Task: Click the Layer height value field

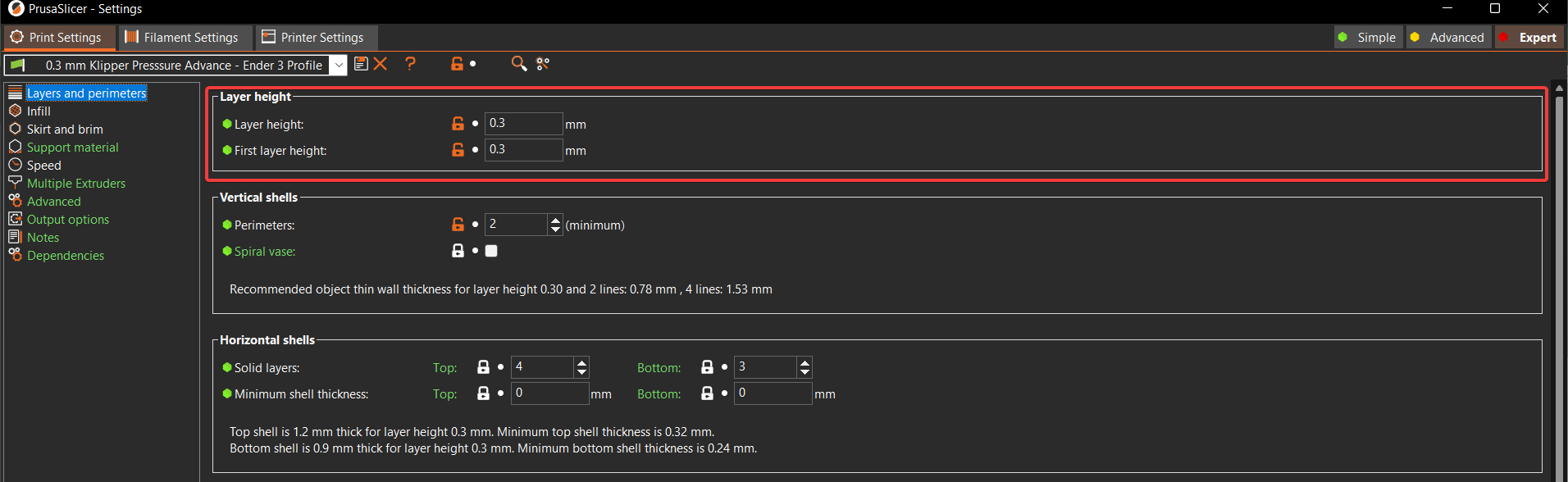Action: (x=523, y=124)
